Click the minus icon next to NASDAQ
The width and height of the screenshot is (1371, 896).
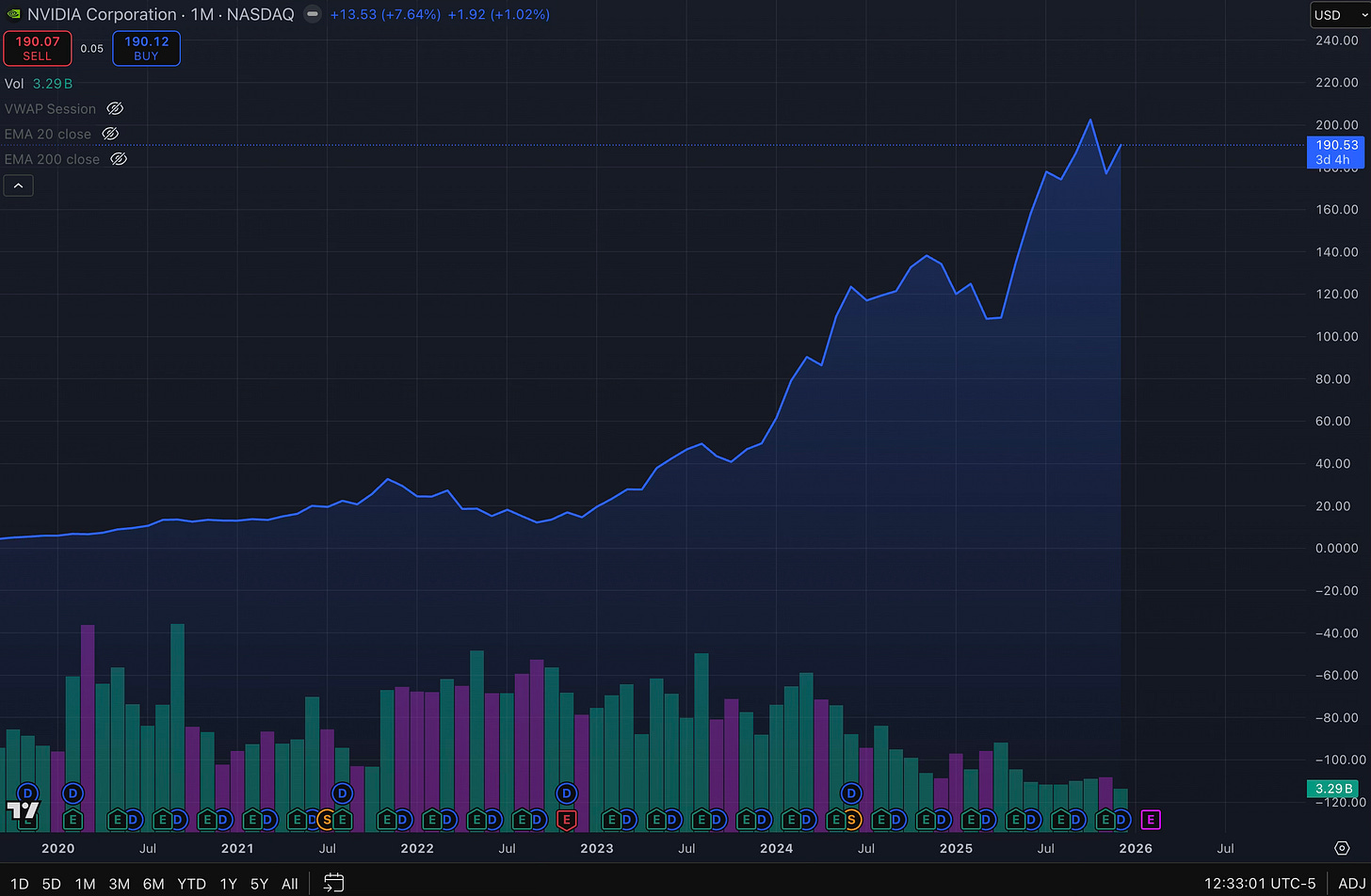click(x=312, y=14)
